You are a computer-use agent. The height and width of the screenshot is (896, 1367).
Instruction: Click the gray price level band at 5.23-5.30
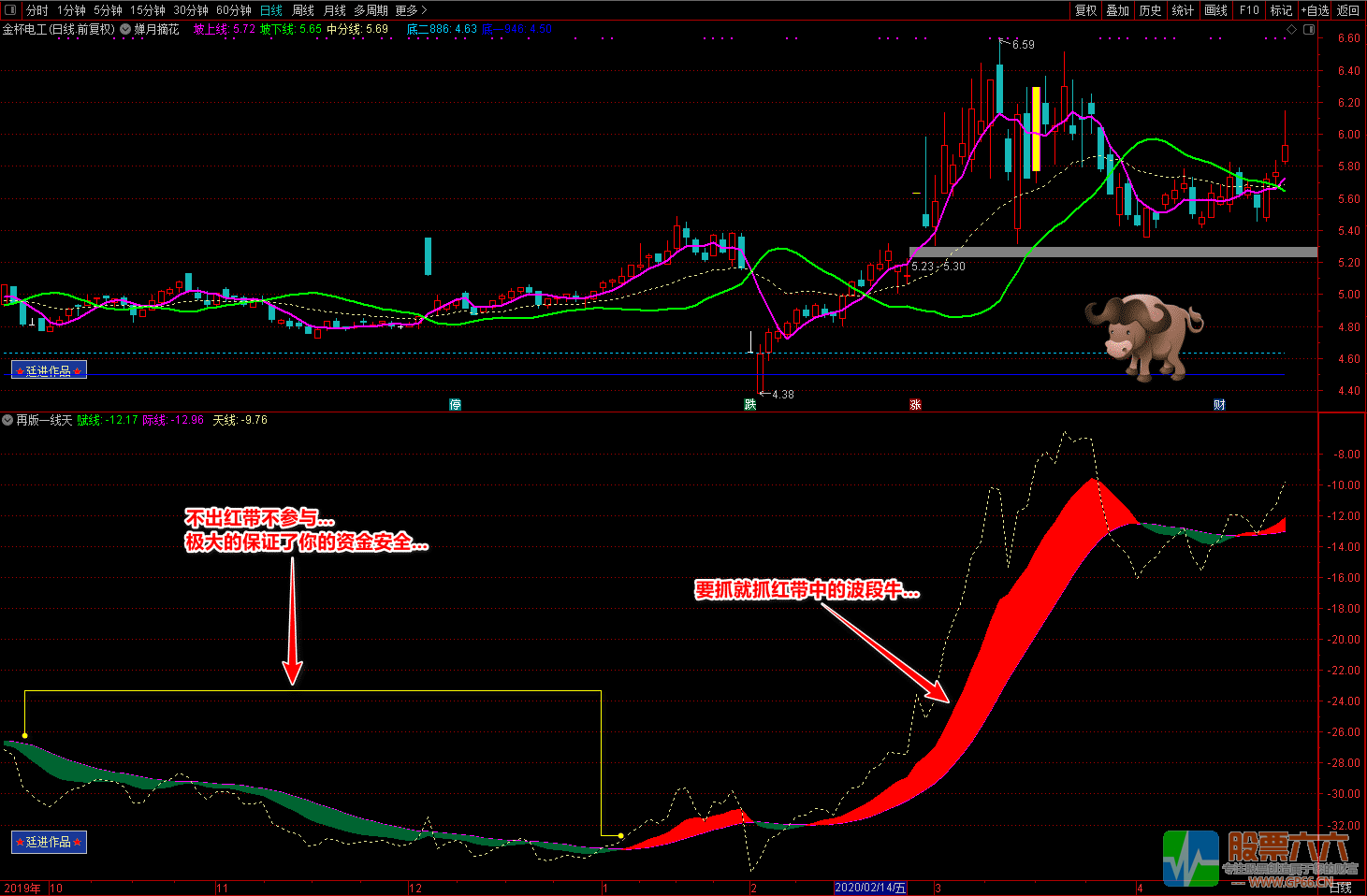[x=1113, y=252]
